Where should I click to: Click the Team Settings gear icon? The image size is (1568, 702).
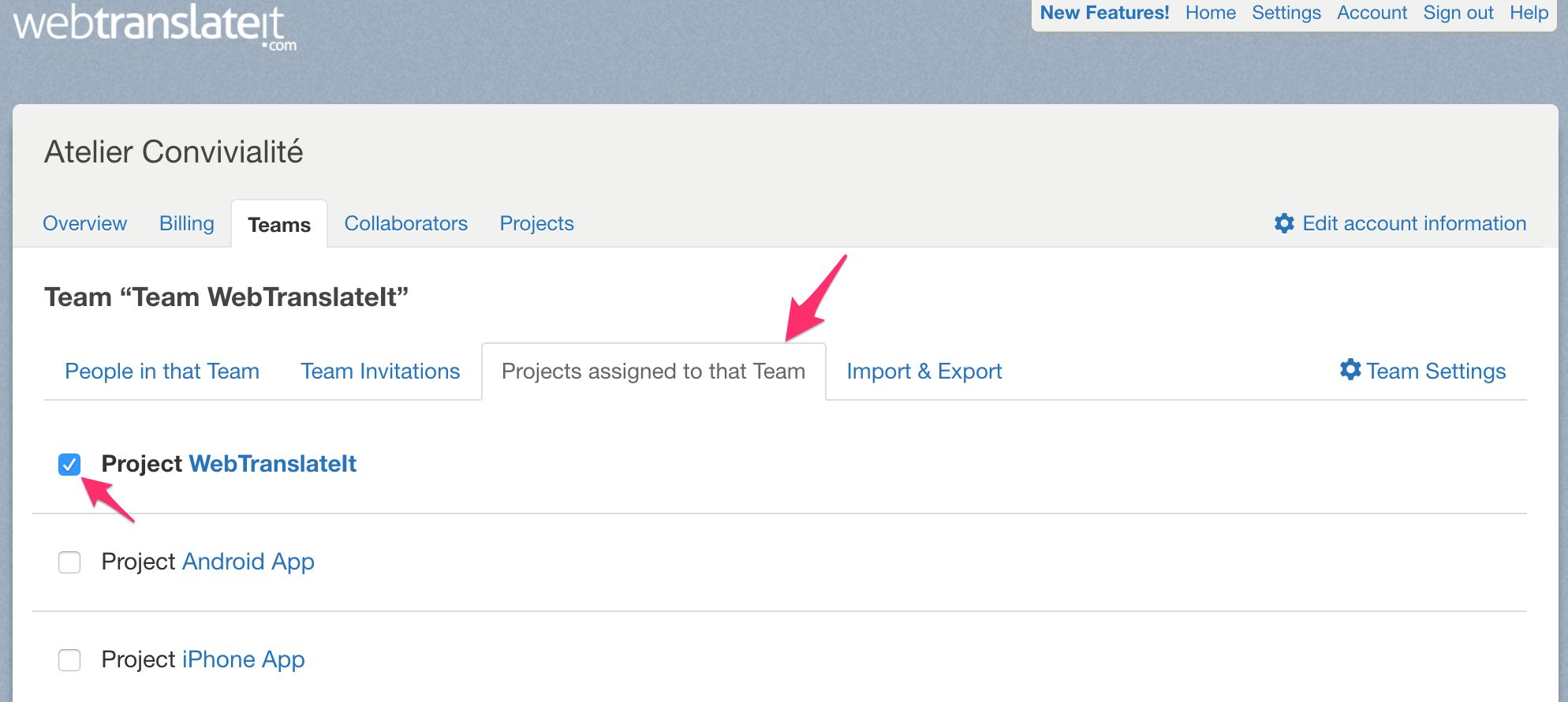point(1350,370)
